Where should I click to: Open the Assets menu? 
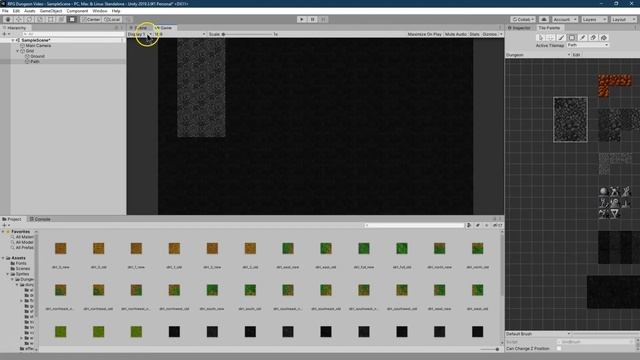coord(30,11)
